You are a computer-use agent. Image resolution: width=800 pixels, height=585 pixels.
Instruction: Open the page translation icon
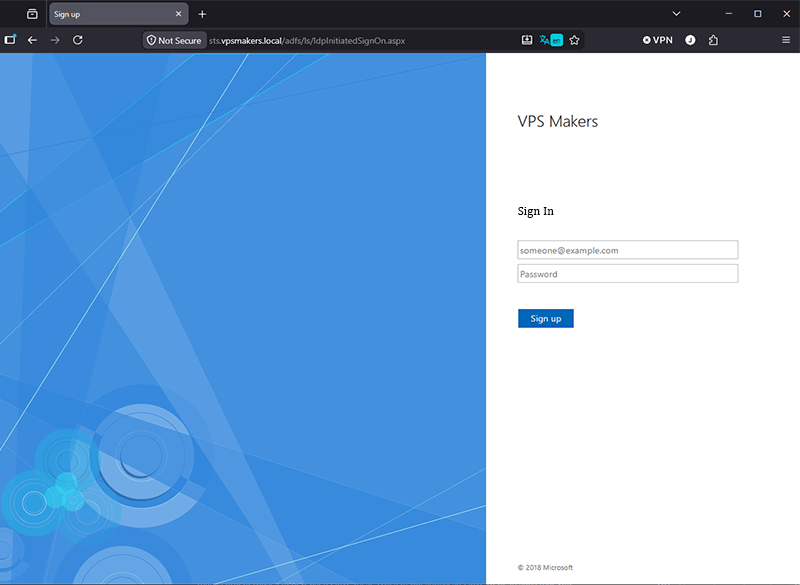[551, 40]
